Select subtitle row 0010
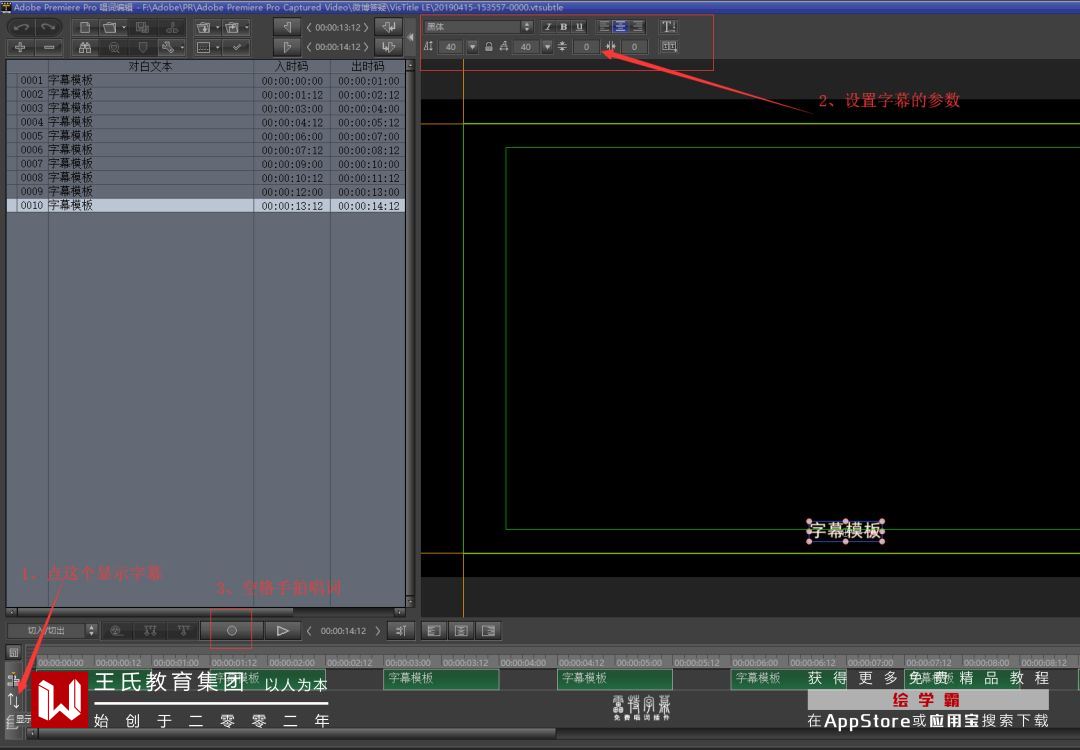 tap(205, 205)
